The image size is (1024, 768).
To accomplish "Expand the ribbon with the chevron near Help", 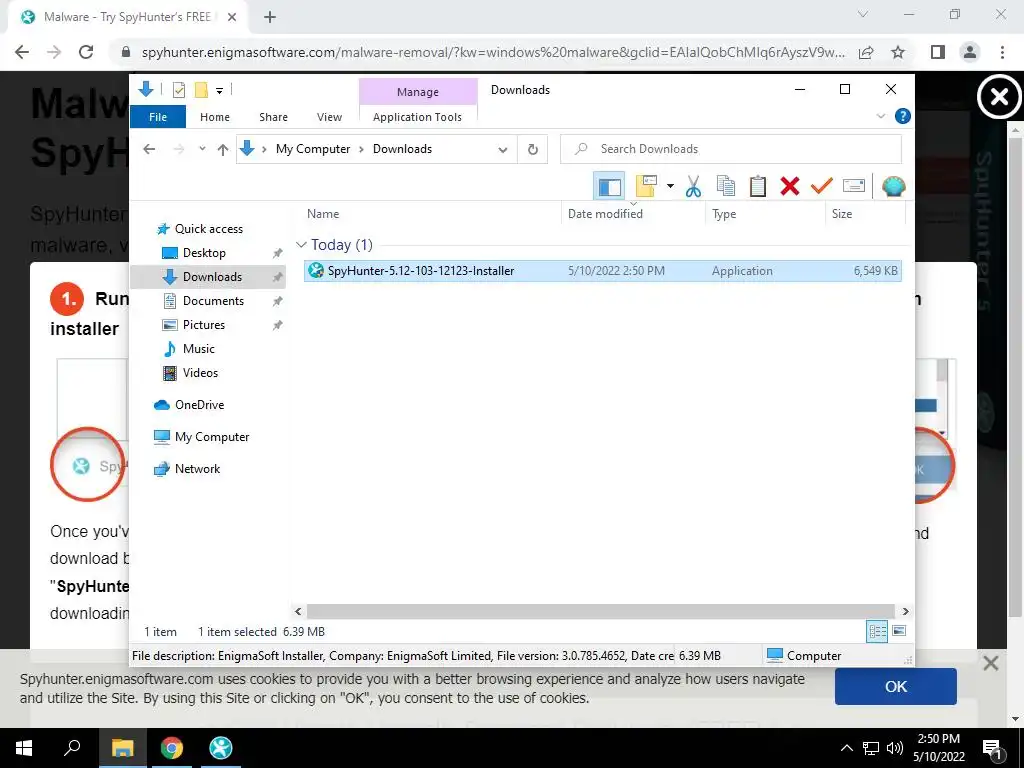I will pyautogui.click(x=880, y=116).
